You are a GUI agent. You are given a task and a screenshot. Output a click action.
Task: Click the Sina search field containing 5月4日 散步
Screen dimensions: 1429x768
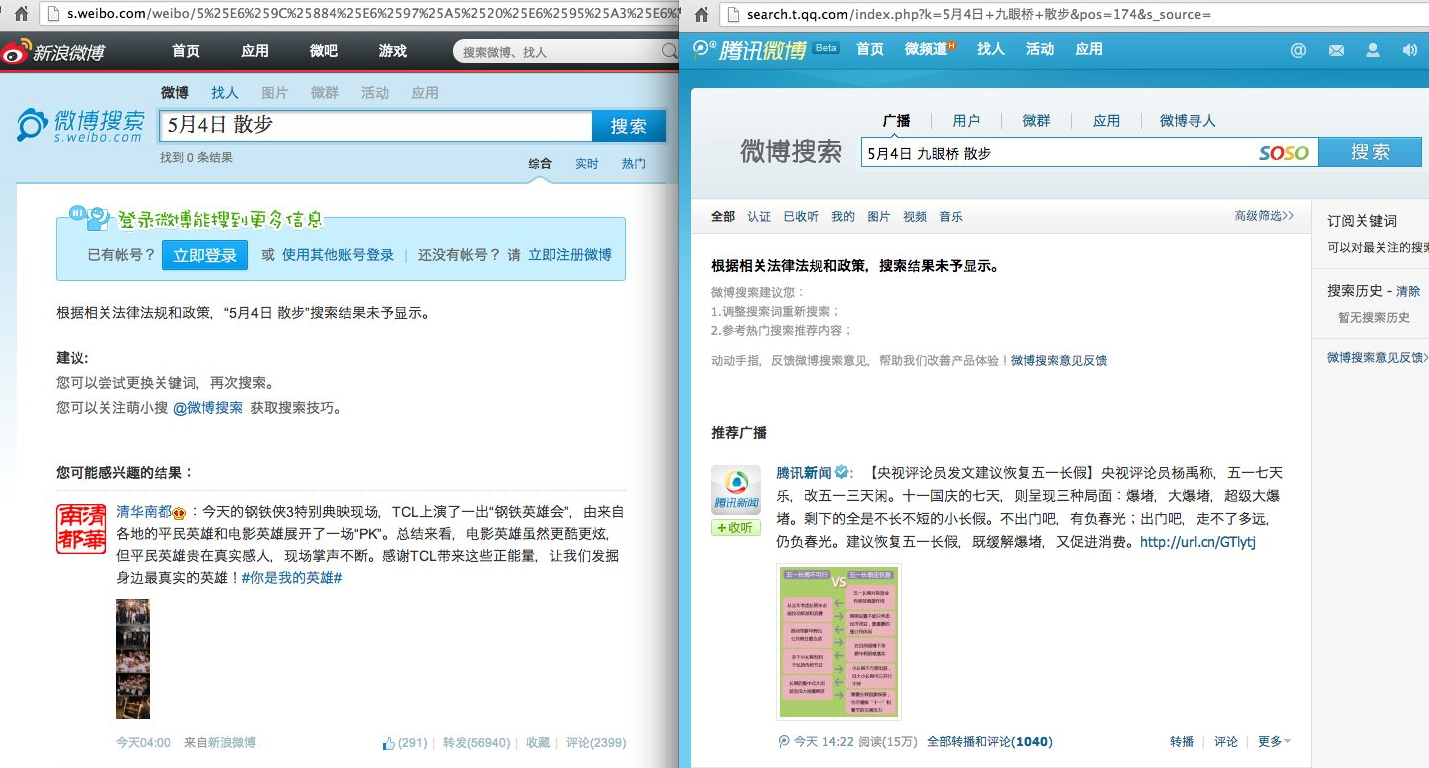(x=376, y=126)
